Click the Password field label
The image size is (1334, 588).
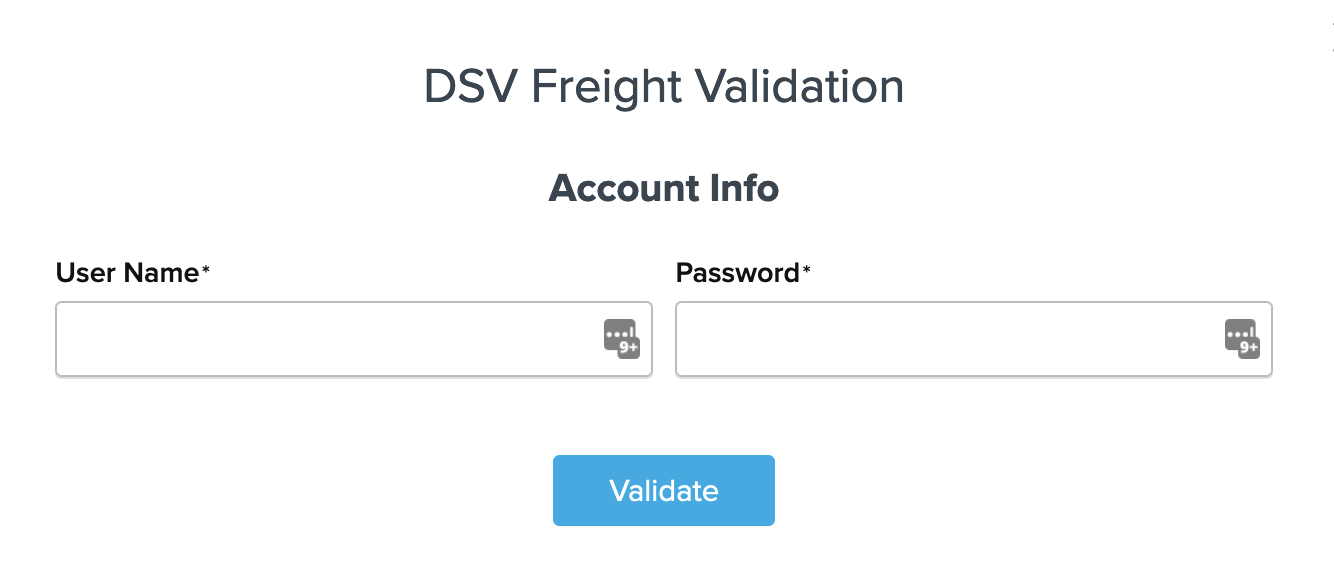point(737,273)
